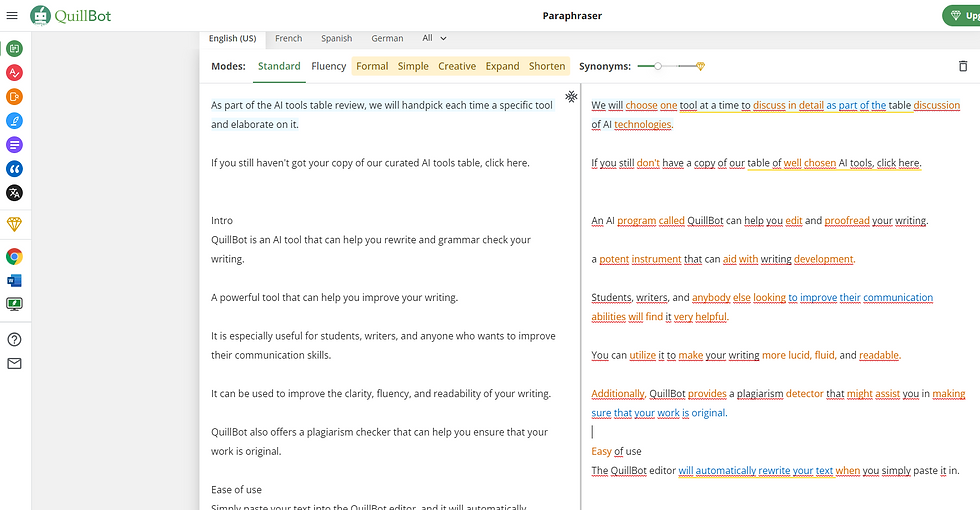This screenshot has height=510, width=980.
Task: Open the Chrome extension sidebar icon
Action: (x=14, y=256)
